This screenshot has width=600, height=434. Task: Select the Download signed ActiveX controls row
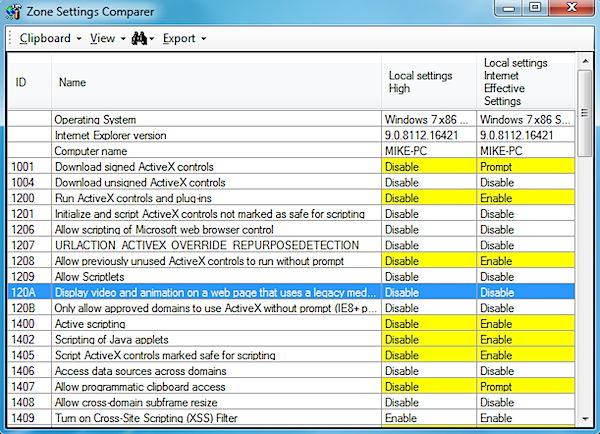click(291, 166)
